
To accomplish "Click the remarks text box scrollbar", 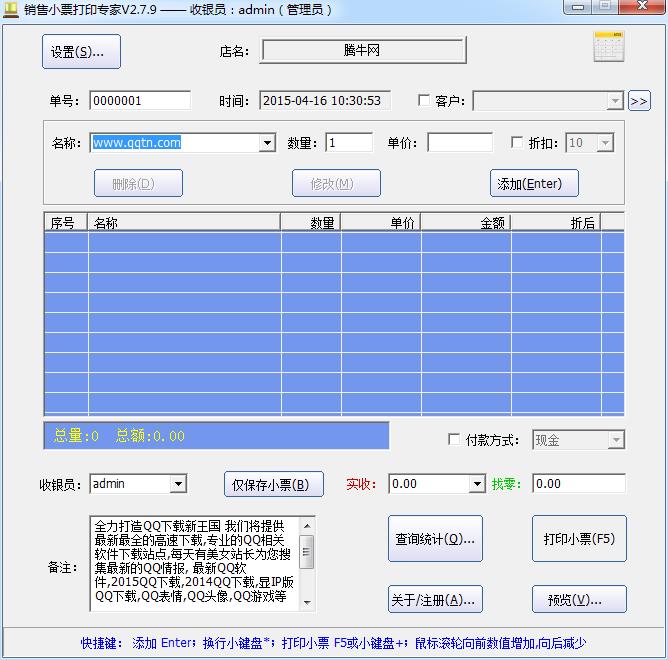I will click(307, 563).
